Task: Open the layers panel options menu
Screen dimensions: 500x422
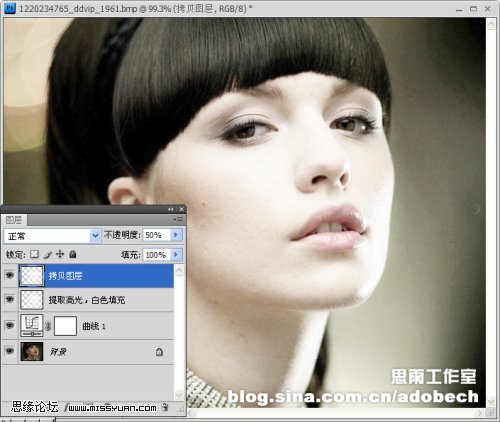Action: click(178, 219)
